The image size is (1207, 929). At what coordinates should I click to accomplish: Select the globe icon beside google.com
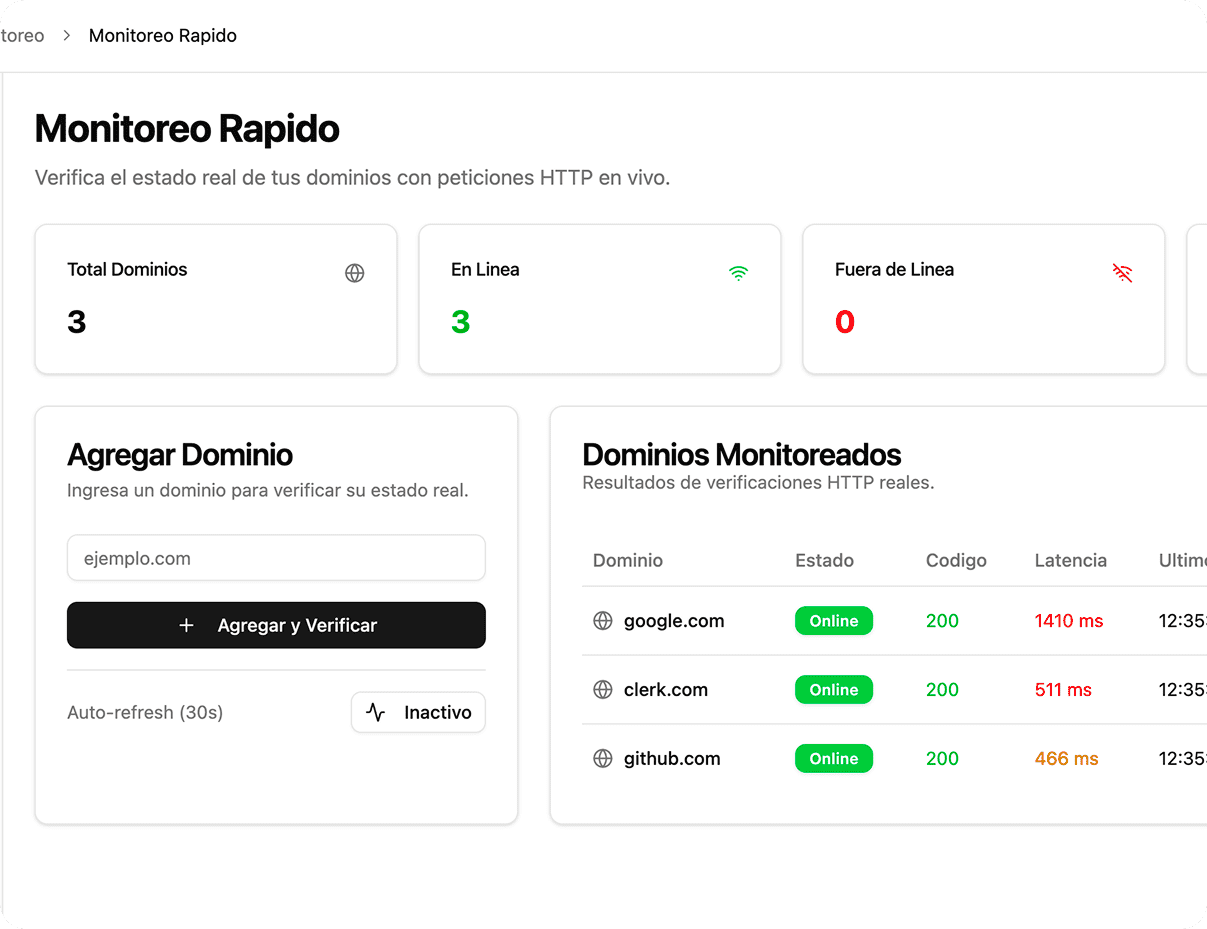(x=603, y=620)
